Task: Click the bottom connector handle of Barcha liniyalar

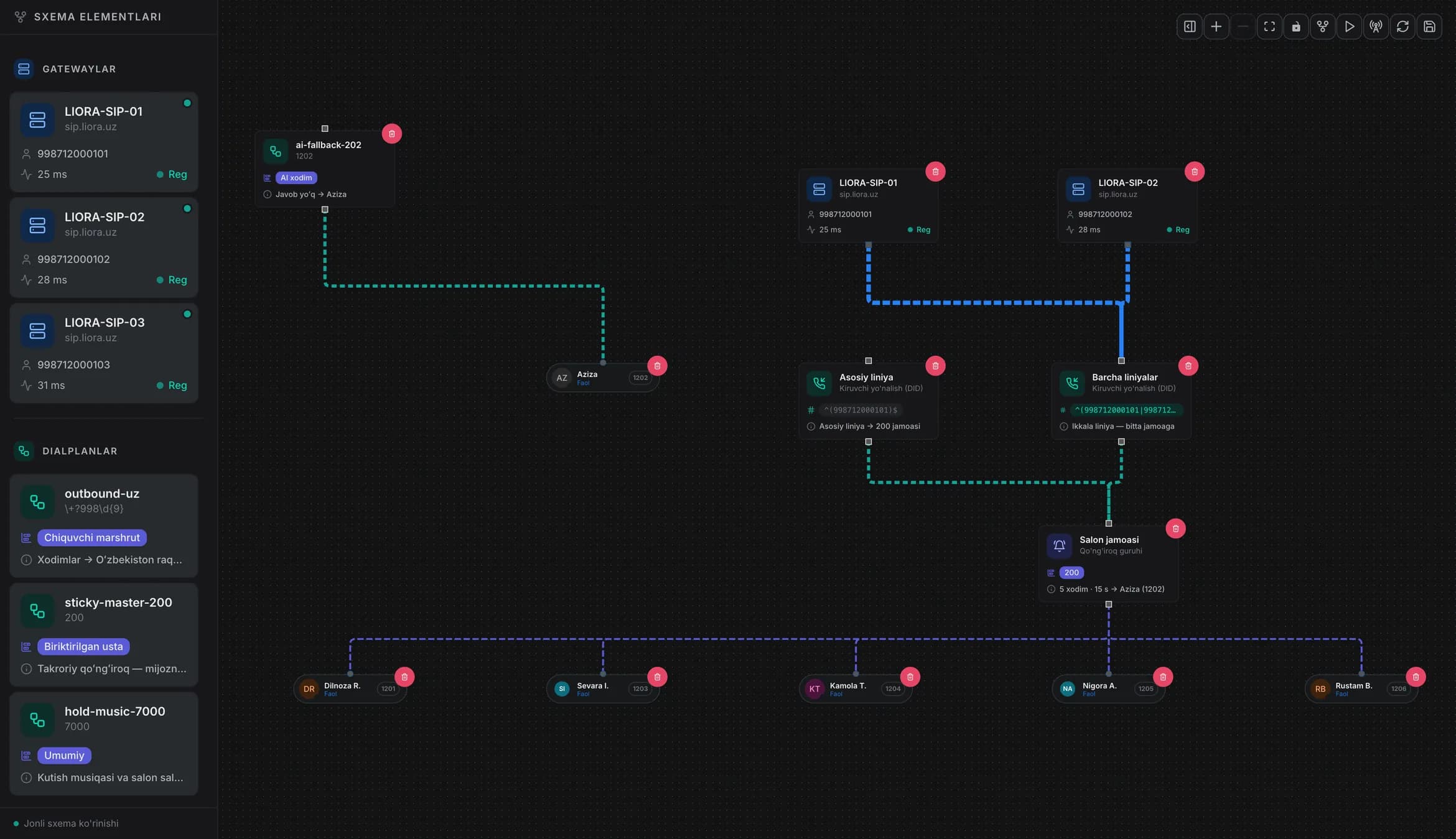Action: pyautogui.click(x=1121, y=442)
